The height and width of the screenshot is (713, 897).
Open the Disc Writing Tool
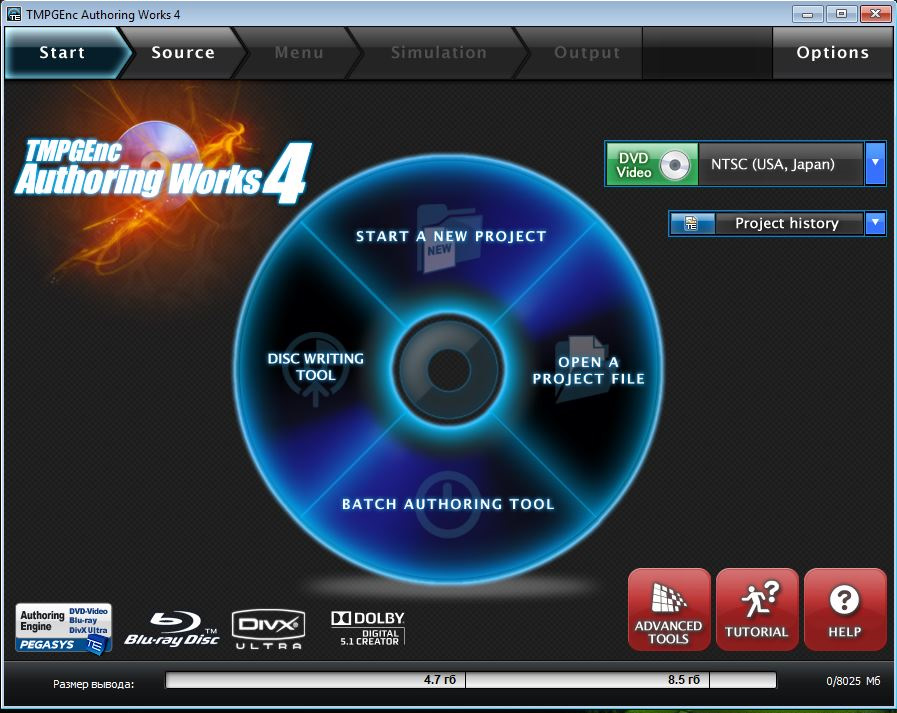pyautogui.click(x=316, y=367)
